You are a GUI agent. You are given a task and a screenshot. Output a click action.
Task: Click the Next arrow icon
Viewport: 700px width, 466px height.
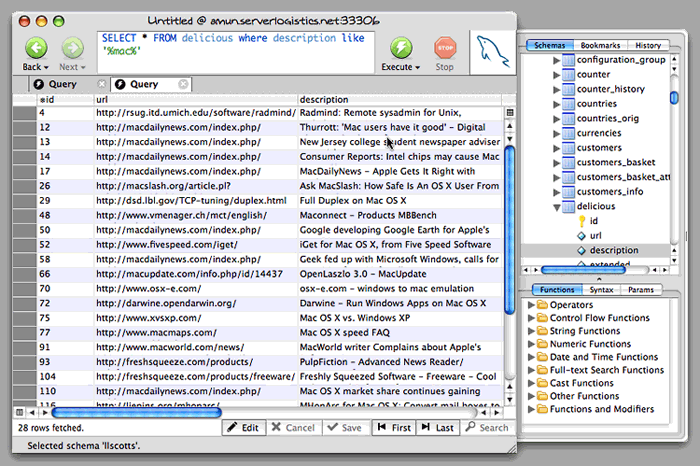72,48
